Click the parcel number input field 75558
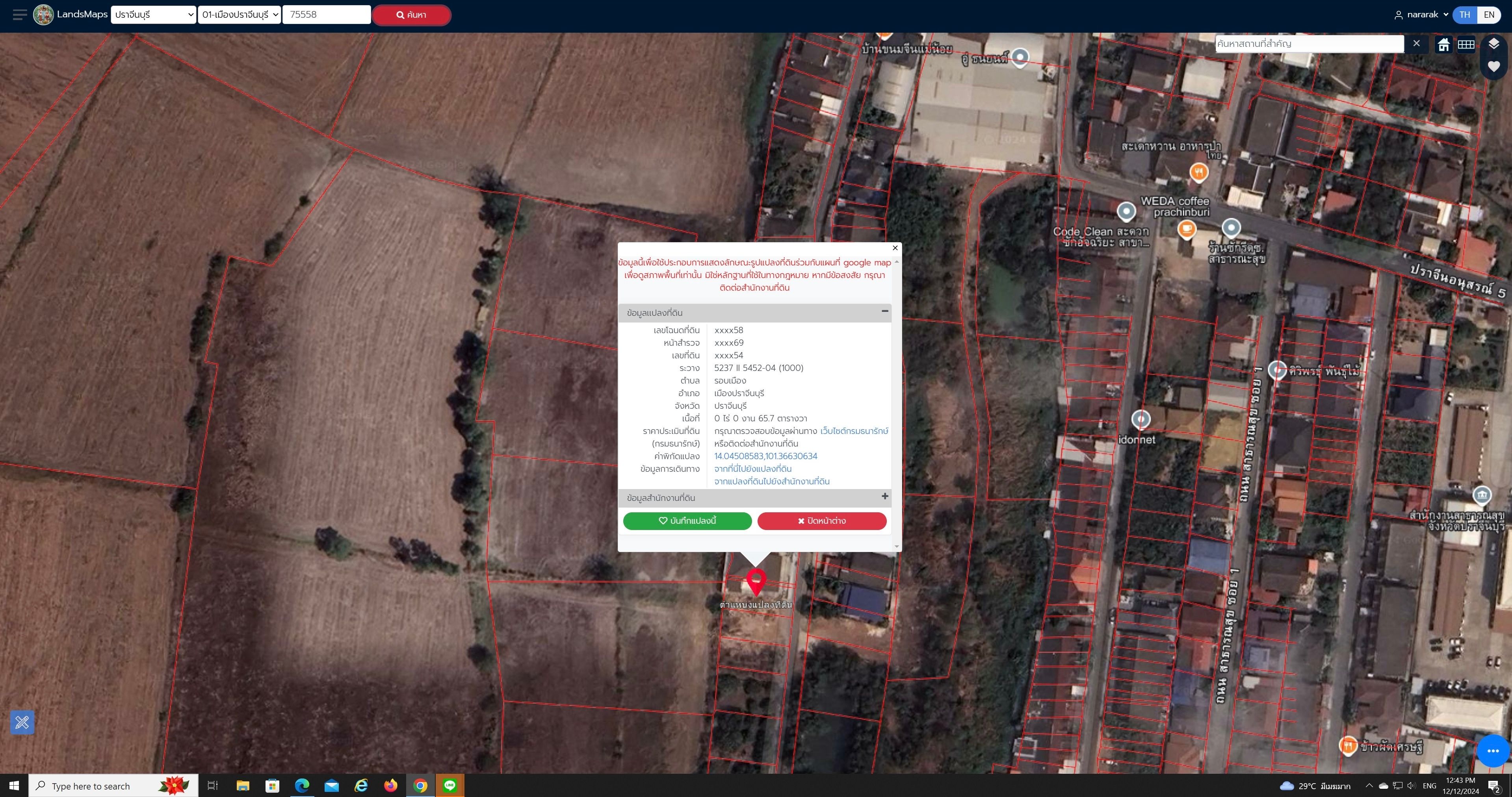This screenshot has height=797, width=1512. coord(326,15)
